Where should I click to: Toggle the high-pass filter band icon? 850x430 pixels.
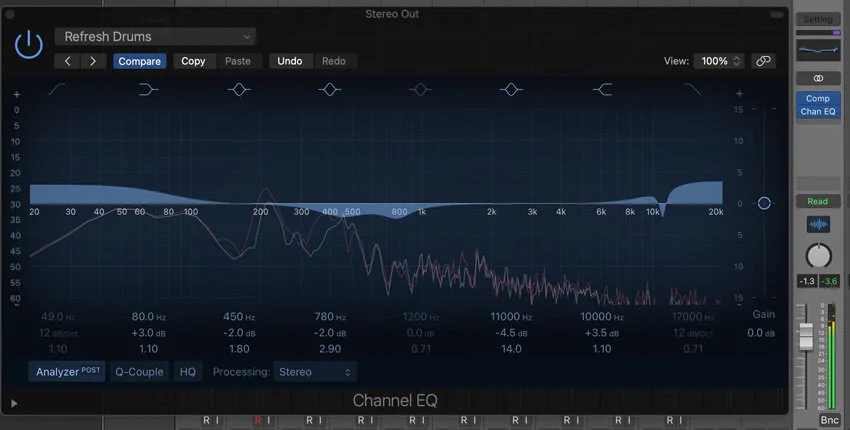coord(57,89)
